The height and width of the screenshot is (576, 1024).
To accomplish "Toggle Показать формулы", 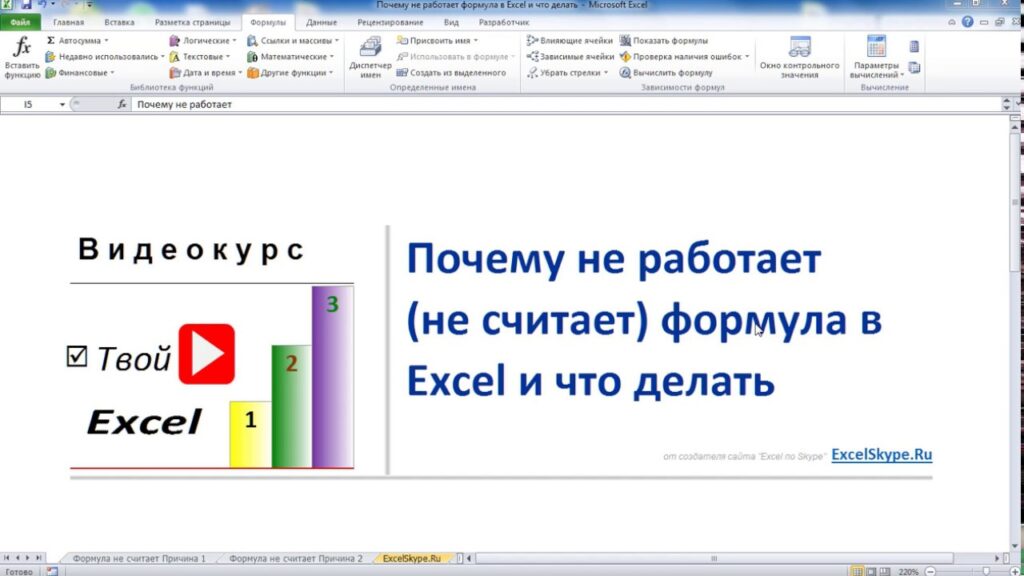I will tap(664, 40).
